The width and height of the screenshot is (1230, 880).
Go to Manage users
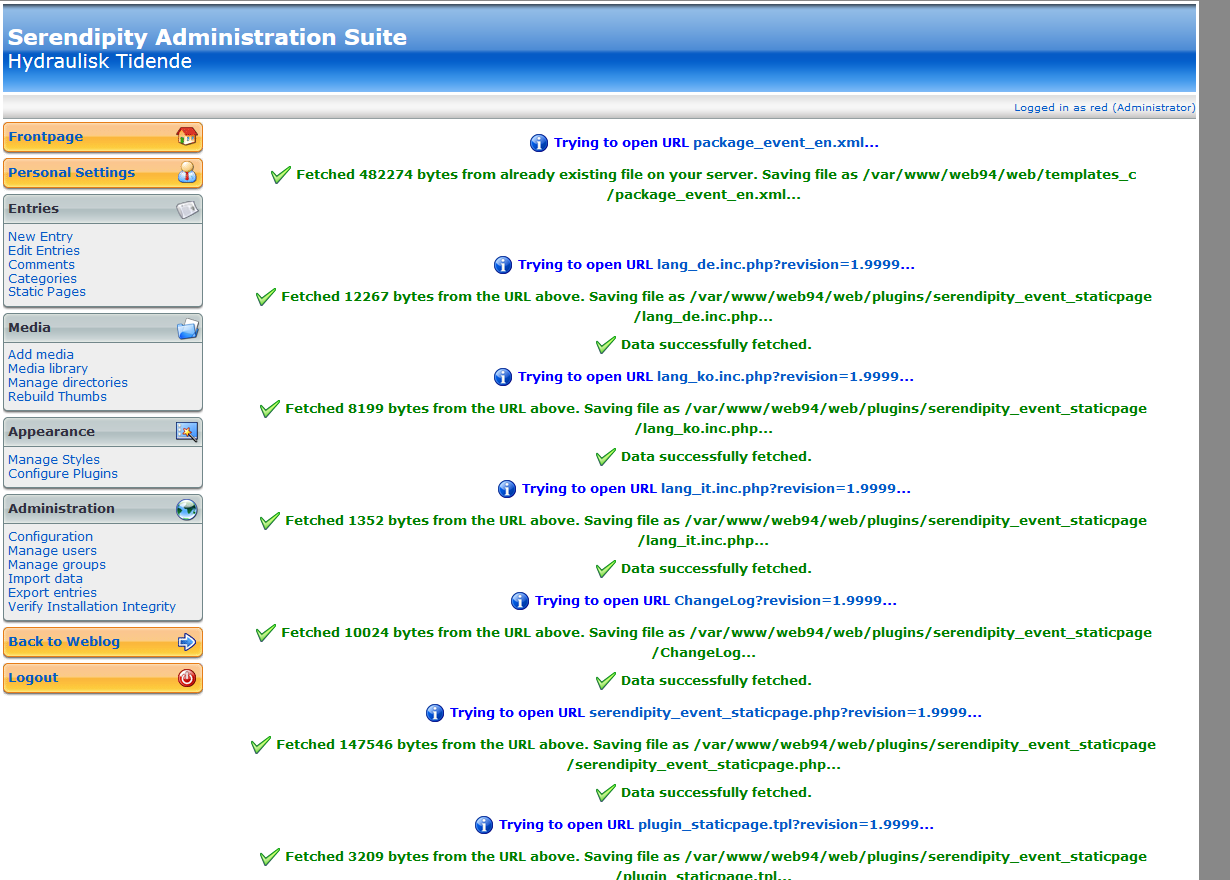(x=52, y=551)
